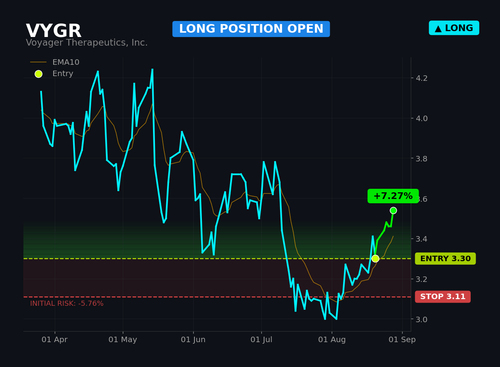Click the 3.4 price axis label
Viewport: 500px width, 367px height.
click(x=421, y=239)
